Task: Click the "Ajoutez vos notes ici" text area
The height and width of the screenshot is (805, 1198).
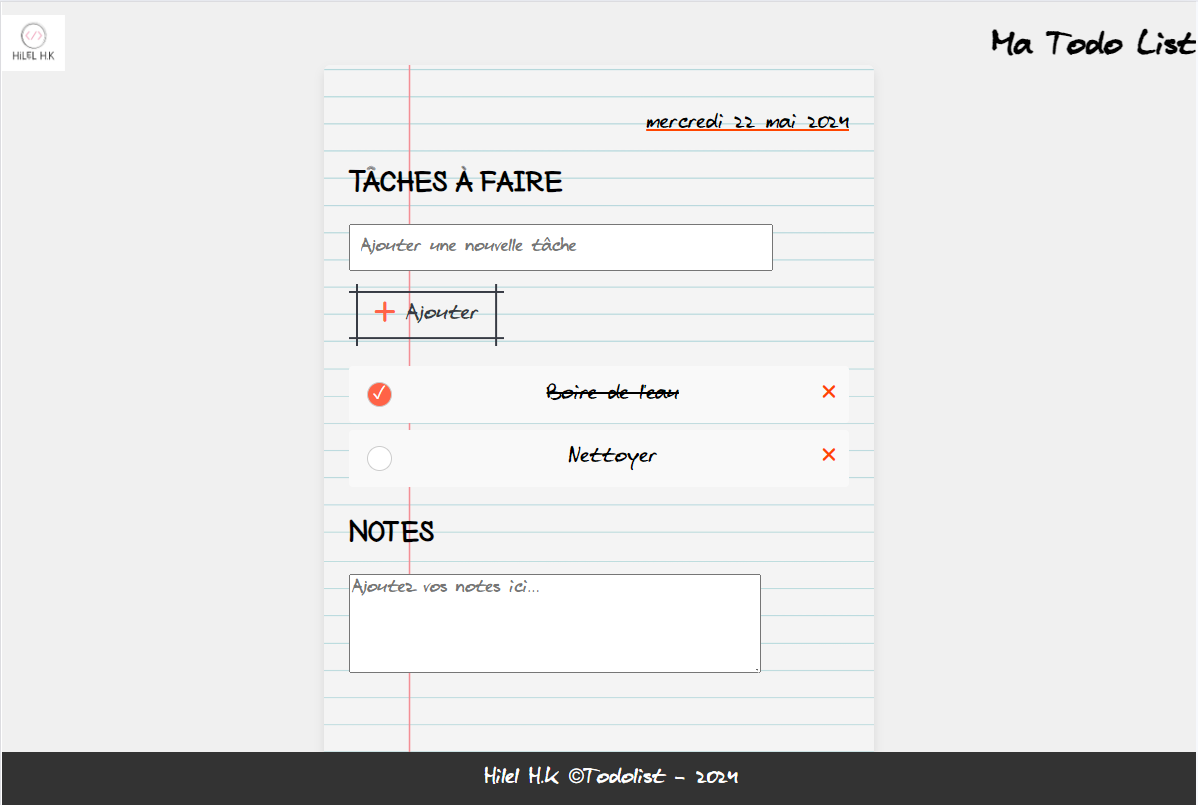Action: click(554, 622)
